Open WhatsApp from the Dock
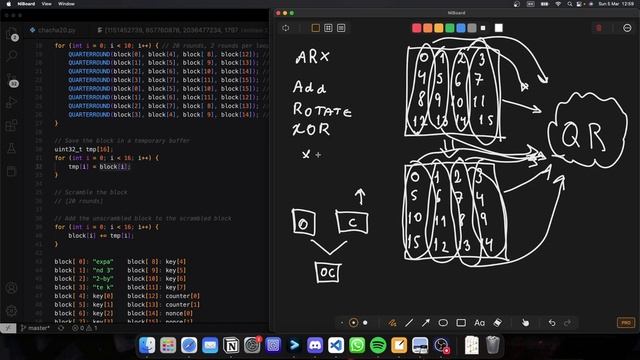The image size is (640, 360). coord(357,345)
